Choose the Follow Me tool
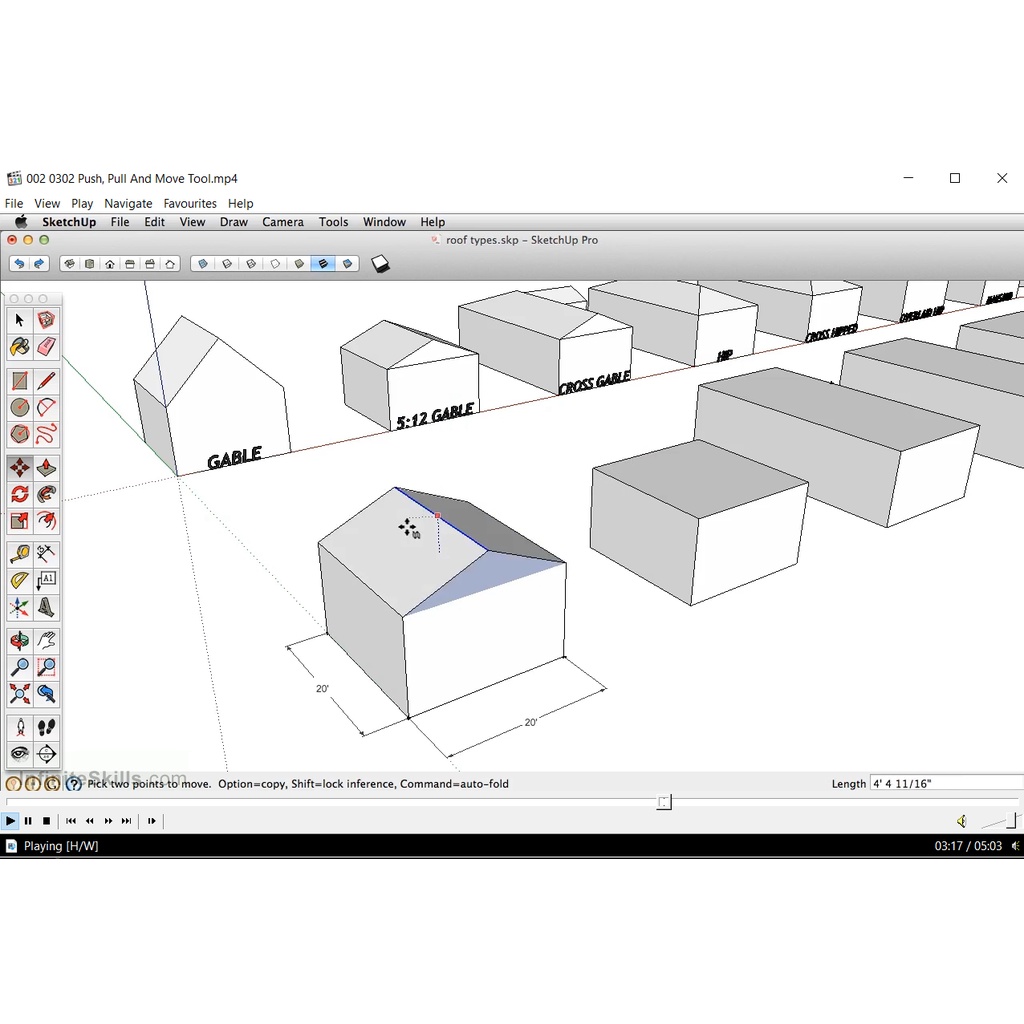1024x1024 pixels. pos(46,494)
